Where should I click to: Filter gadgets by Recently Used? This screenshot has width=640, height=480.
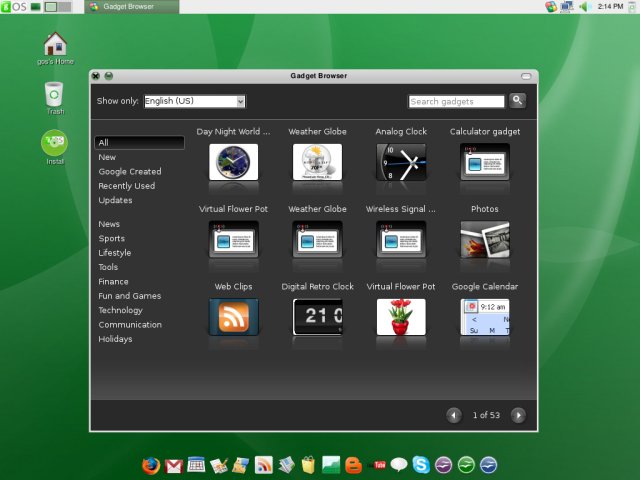[127, 186]
